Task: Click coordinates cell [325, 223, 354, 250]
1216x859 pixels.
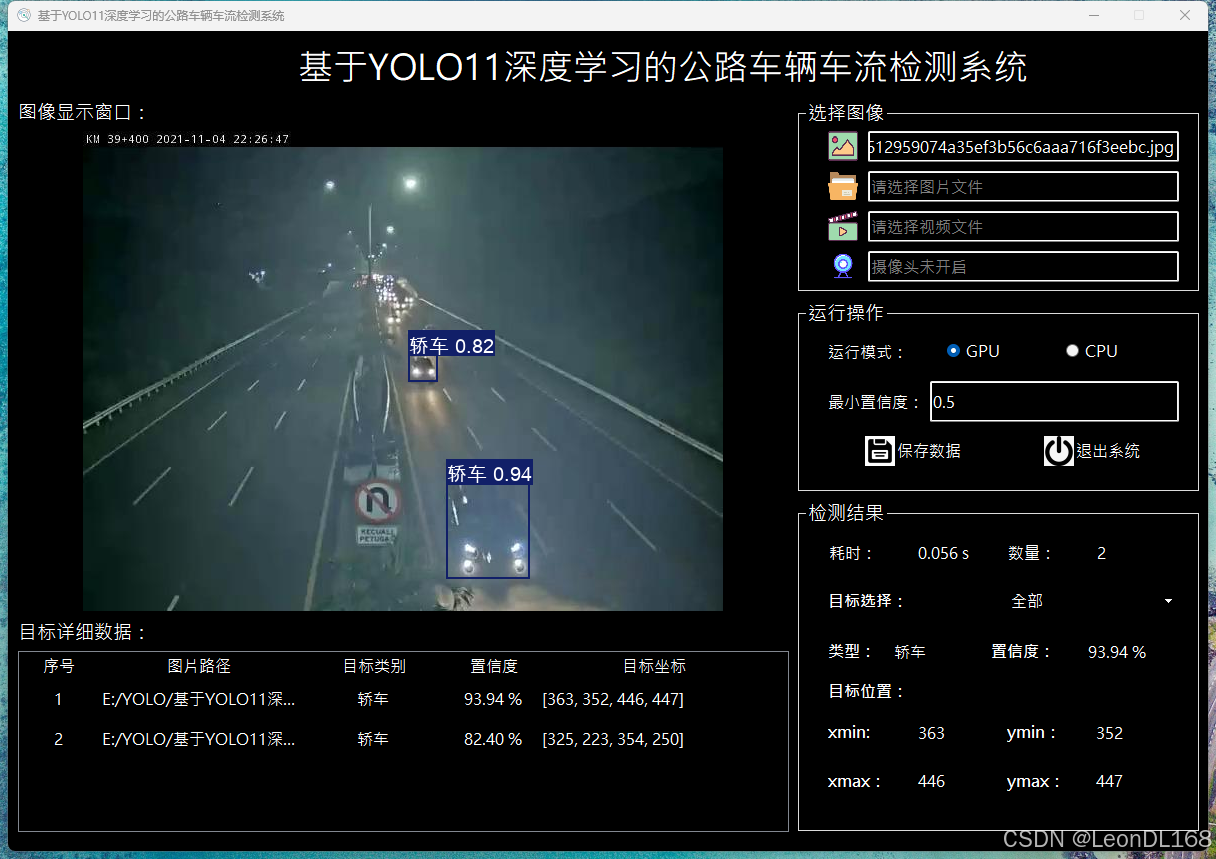Action: (613, 739)
